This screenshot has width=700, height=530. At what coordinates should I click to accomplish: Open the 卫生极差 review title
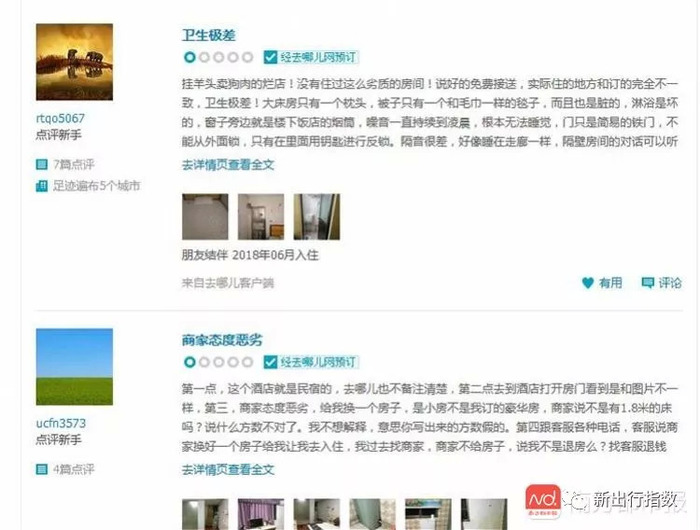[x=208, y=35]
